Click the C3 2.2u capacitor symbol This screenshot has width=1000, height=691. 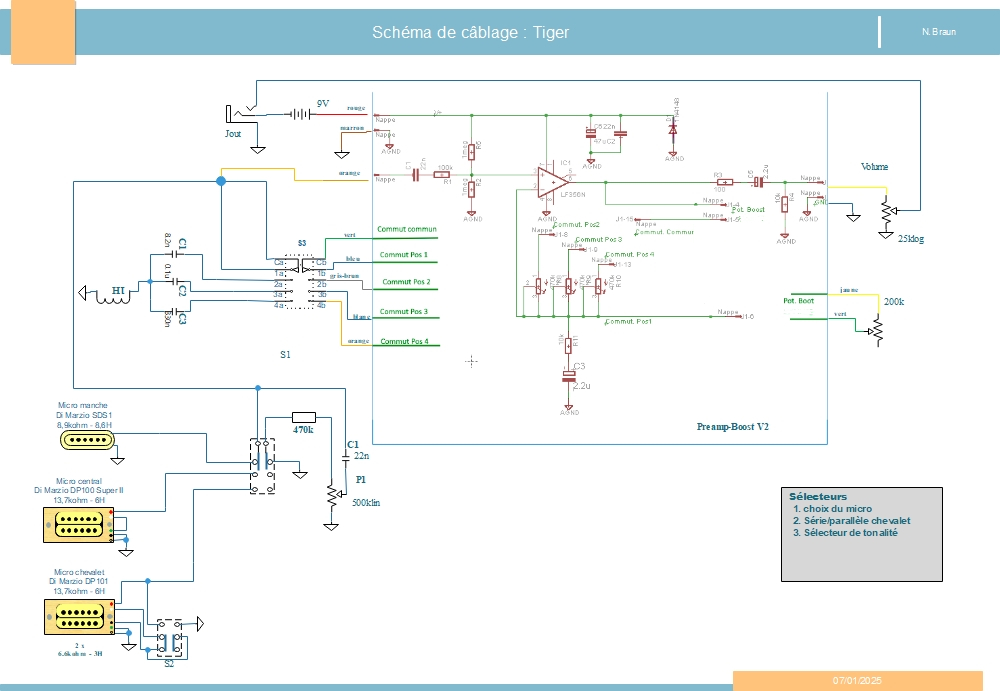[x=569, y=377]
